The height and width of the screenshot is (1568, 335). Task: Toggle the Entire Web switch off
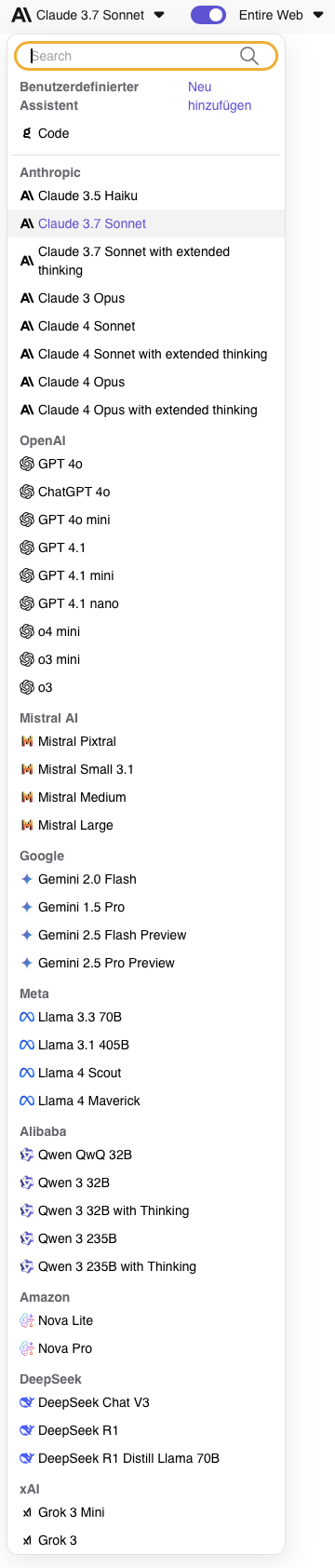click(x=208, y=15)
